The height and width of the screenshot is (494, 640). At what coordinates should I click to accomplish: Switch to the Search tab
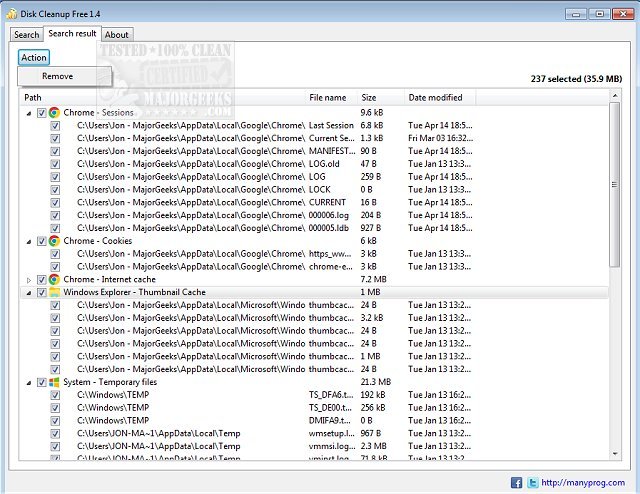[x=27, y=35]
